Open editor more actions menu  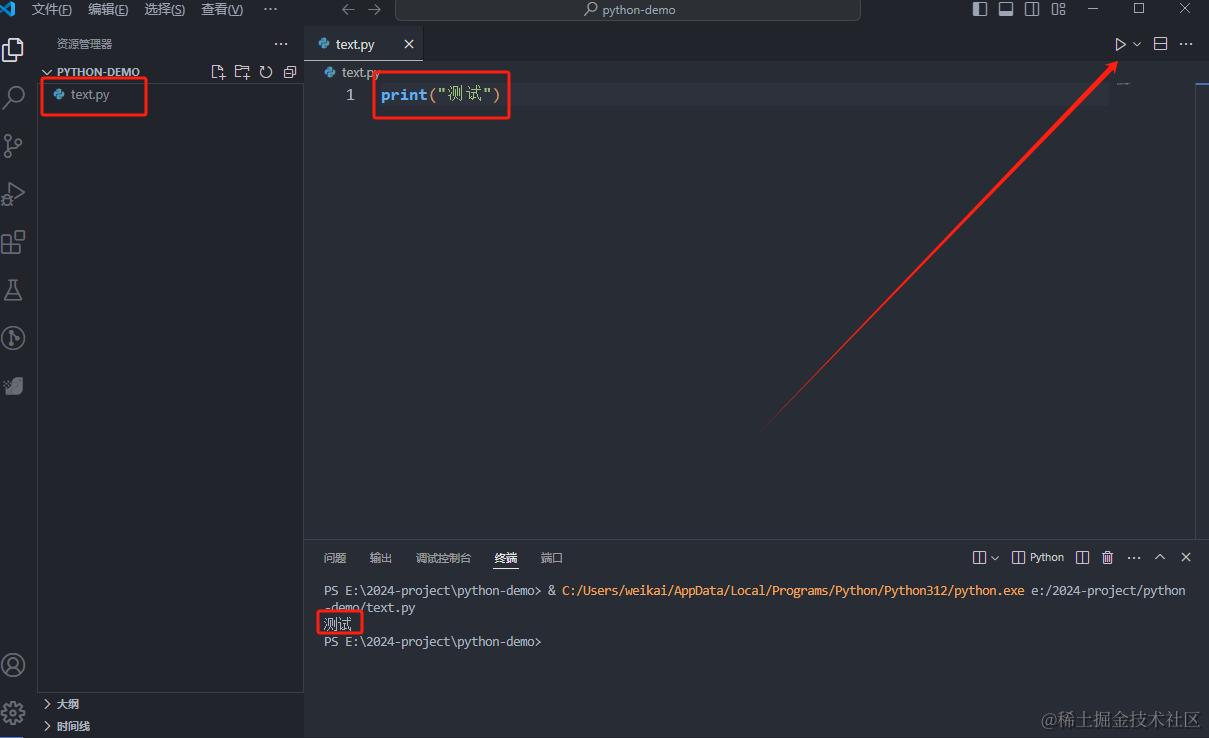click(x=1186, y=44)
